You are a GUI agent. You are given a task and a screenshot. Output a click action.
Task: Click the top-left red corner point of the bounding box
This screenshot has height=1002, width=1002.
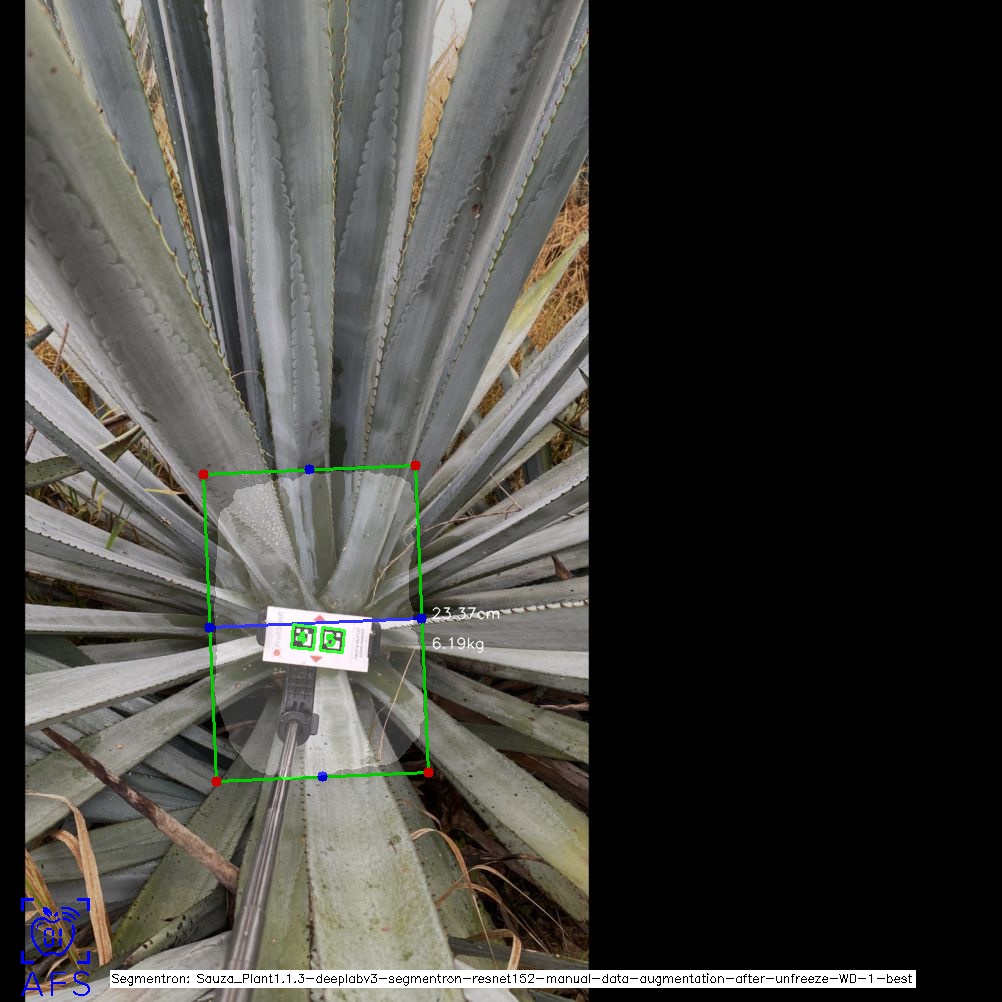pos(203,474)
